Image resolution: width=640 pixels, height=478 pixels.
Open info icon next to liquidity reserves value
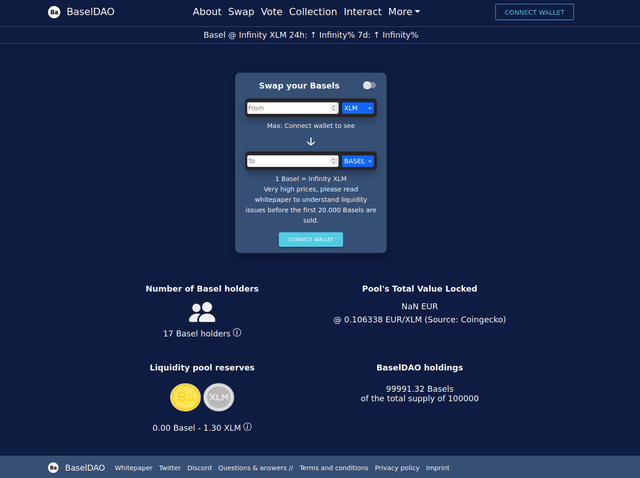click(x=247, y=427)
